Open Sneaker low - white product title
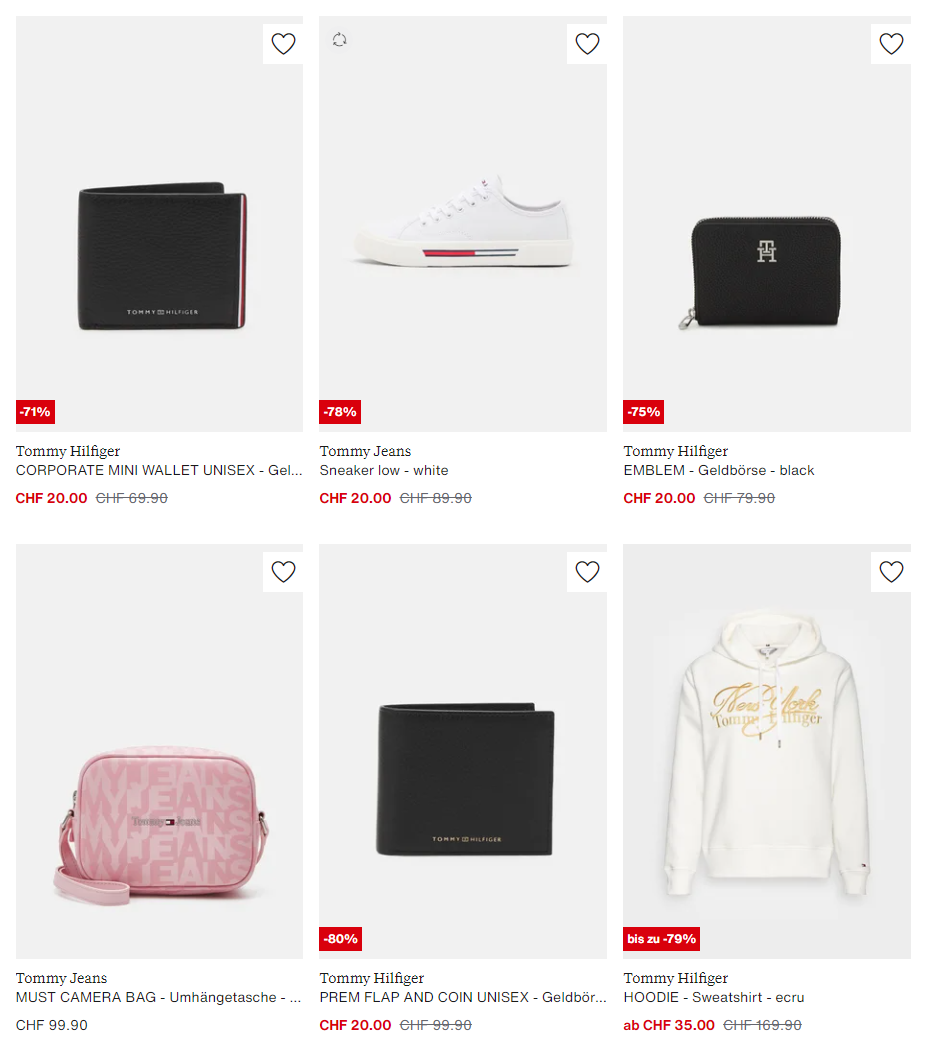 (x=384, y=471)
